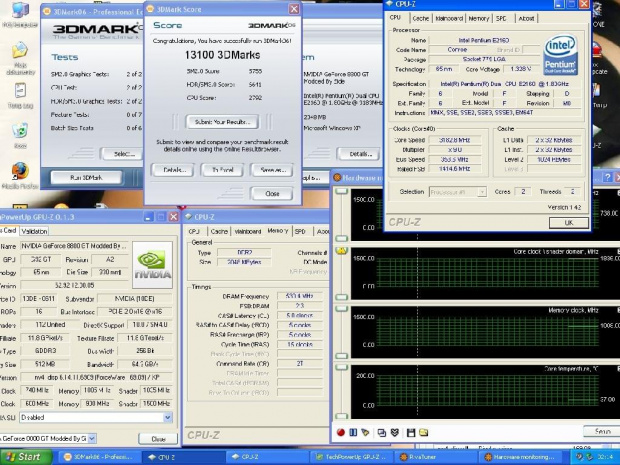
Task: Open the Windows Start menu
Action: tap(26, 457)
